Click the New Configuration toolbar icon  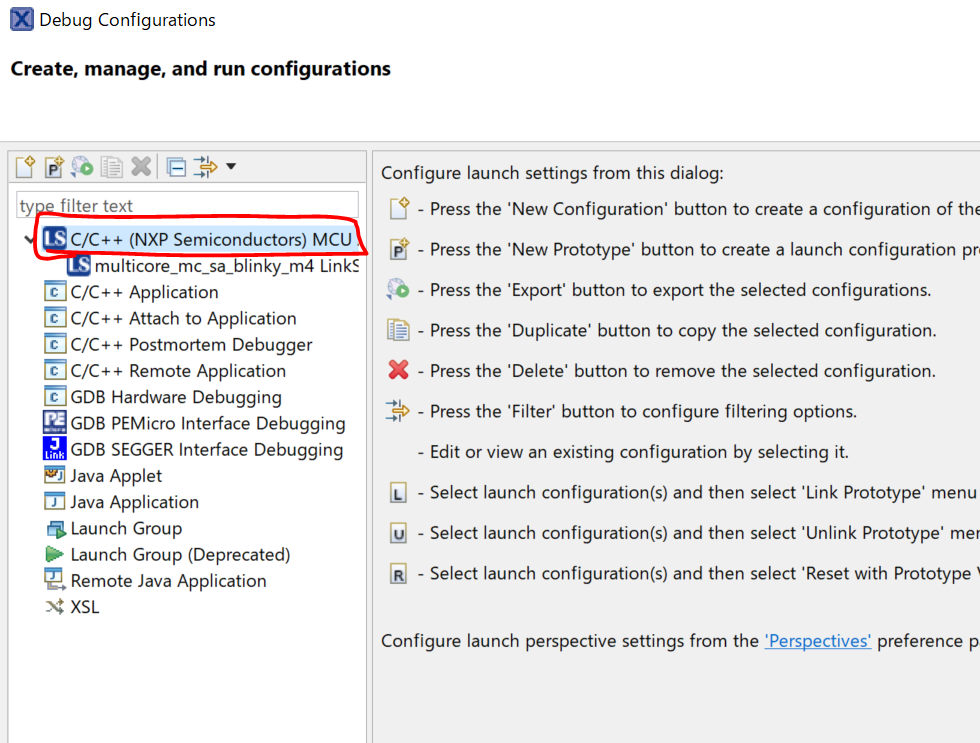26,167
